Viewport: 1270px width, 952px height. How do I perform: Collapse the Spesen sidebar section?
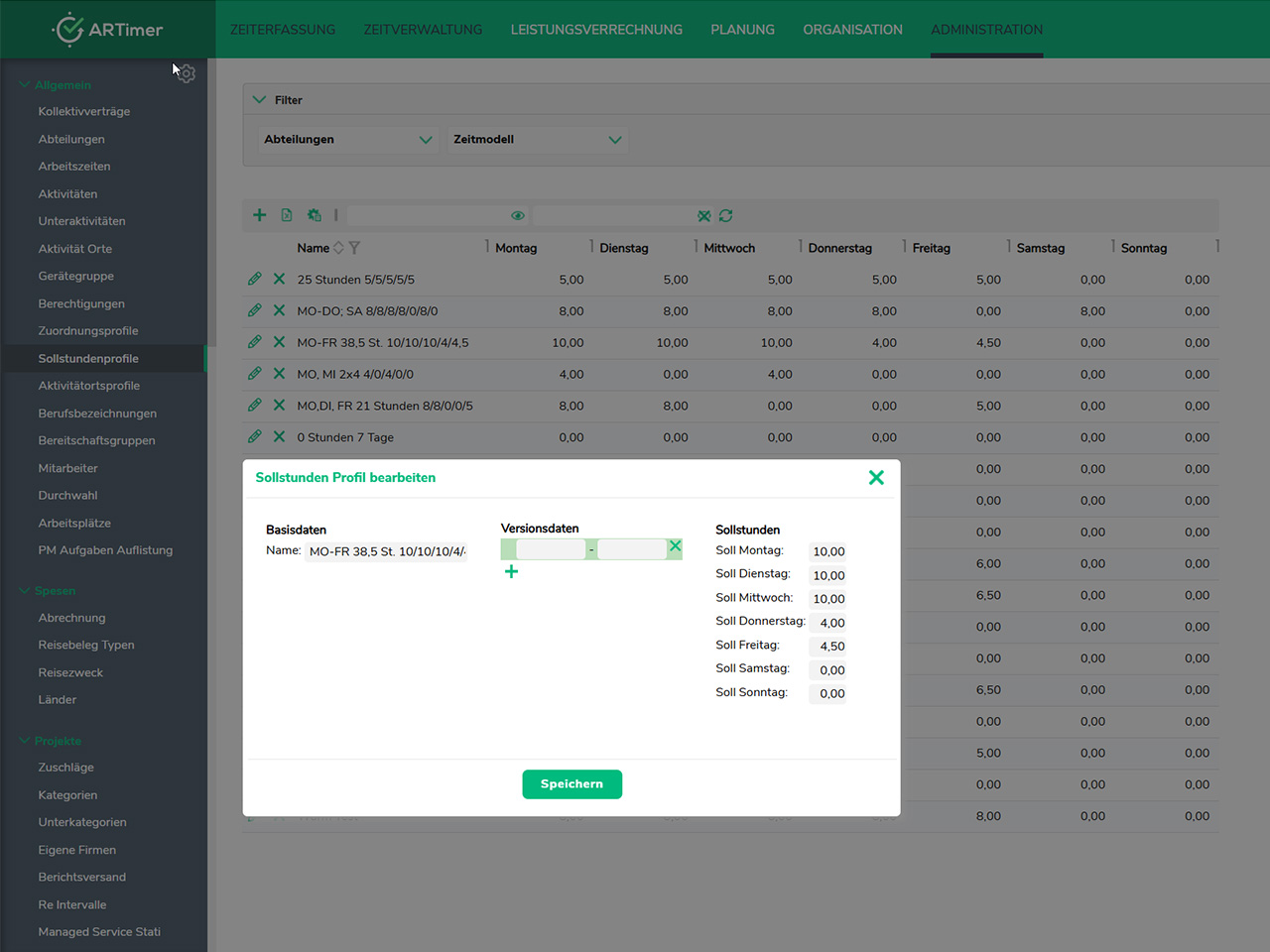[x=25, y=591]
